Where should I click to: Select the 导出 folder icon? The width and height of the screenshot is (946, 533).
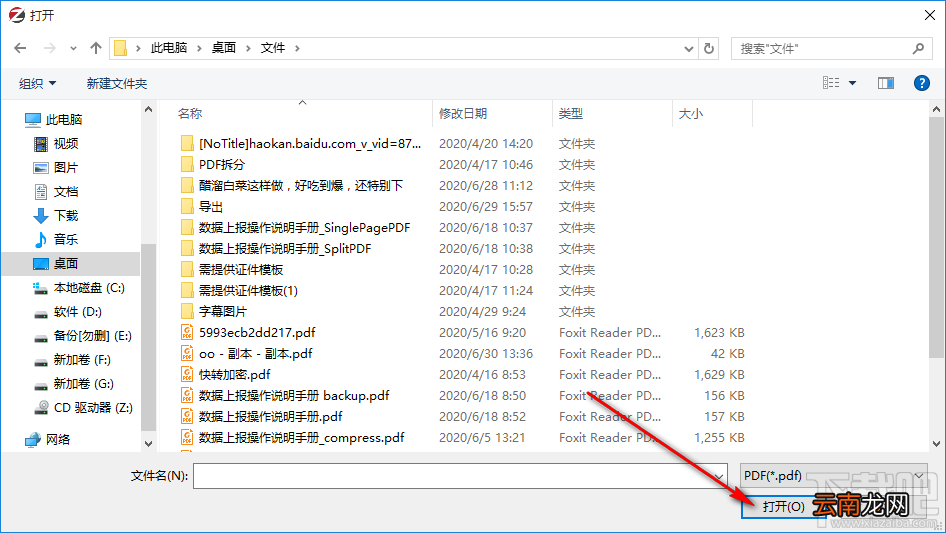tap(188, 206)
